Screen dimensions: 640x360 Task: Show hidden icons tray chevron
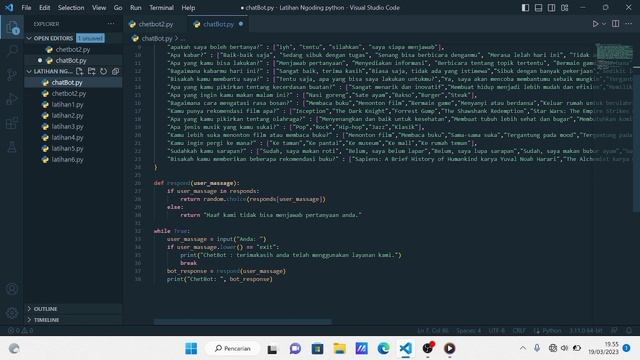coord(523,349)
